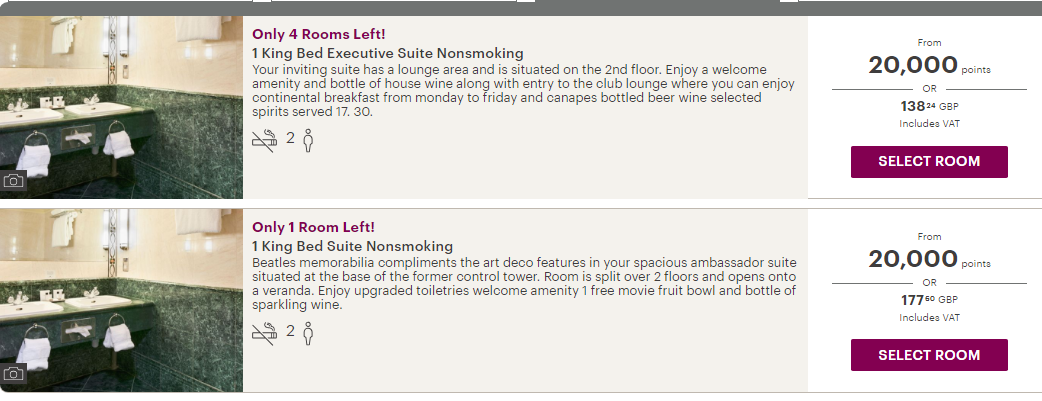The height and width of the screenshot is (401, 1042).
Task: Click the no-smoking icon under Executive Suite
Action: point(264,139)
